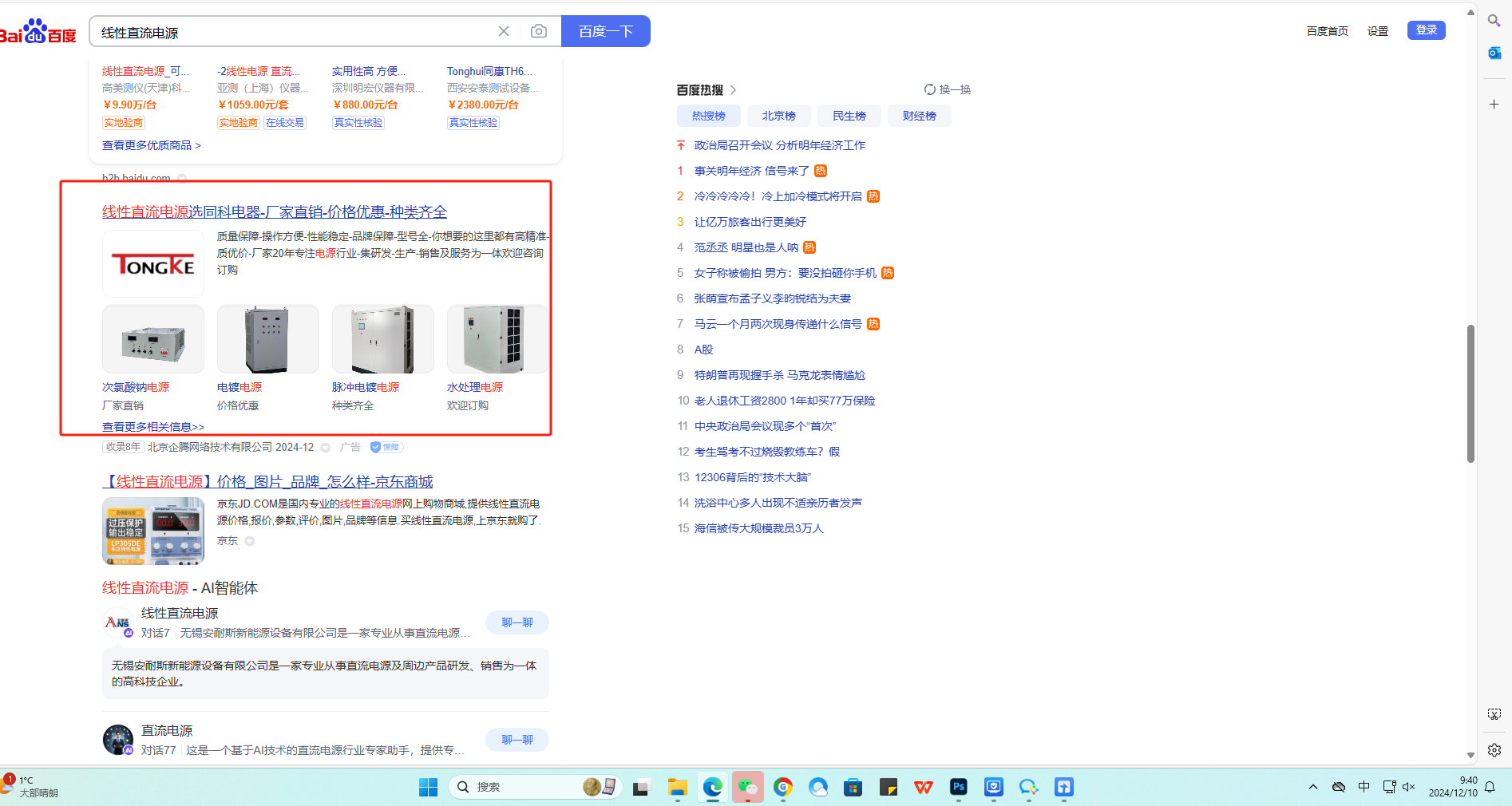Open hot topic 海信被传大规模裁员3万人
The height and width of the screenshot is (806, 1512).
[759, 528]
